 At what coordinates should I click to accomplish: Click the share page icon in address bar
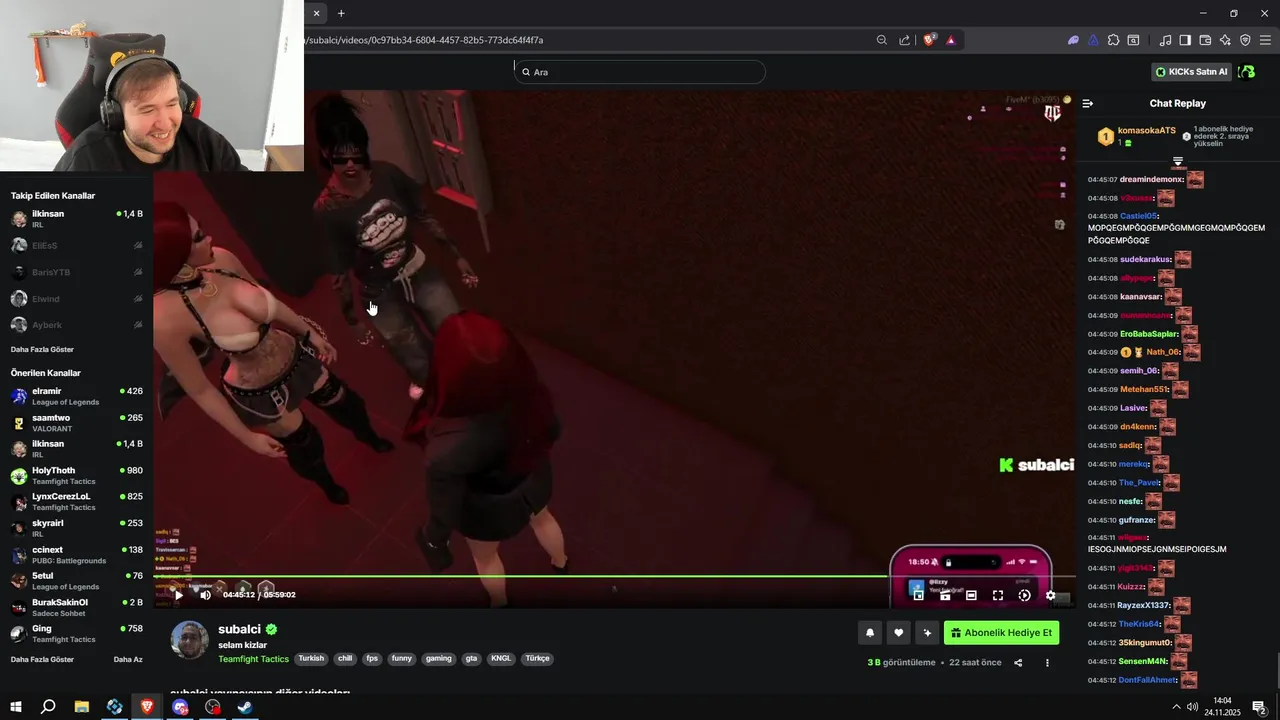coord(905,40)
